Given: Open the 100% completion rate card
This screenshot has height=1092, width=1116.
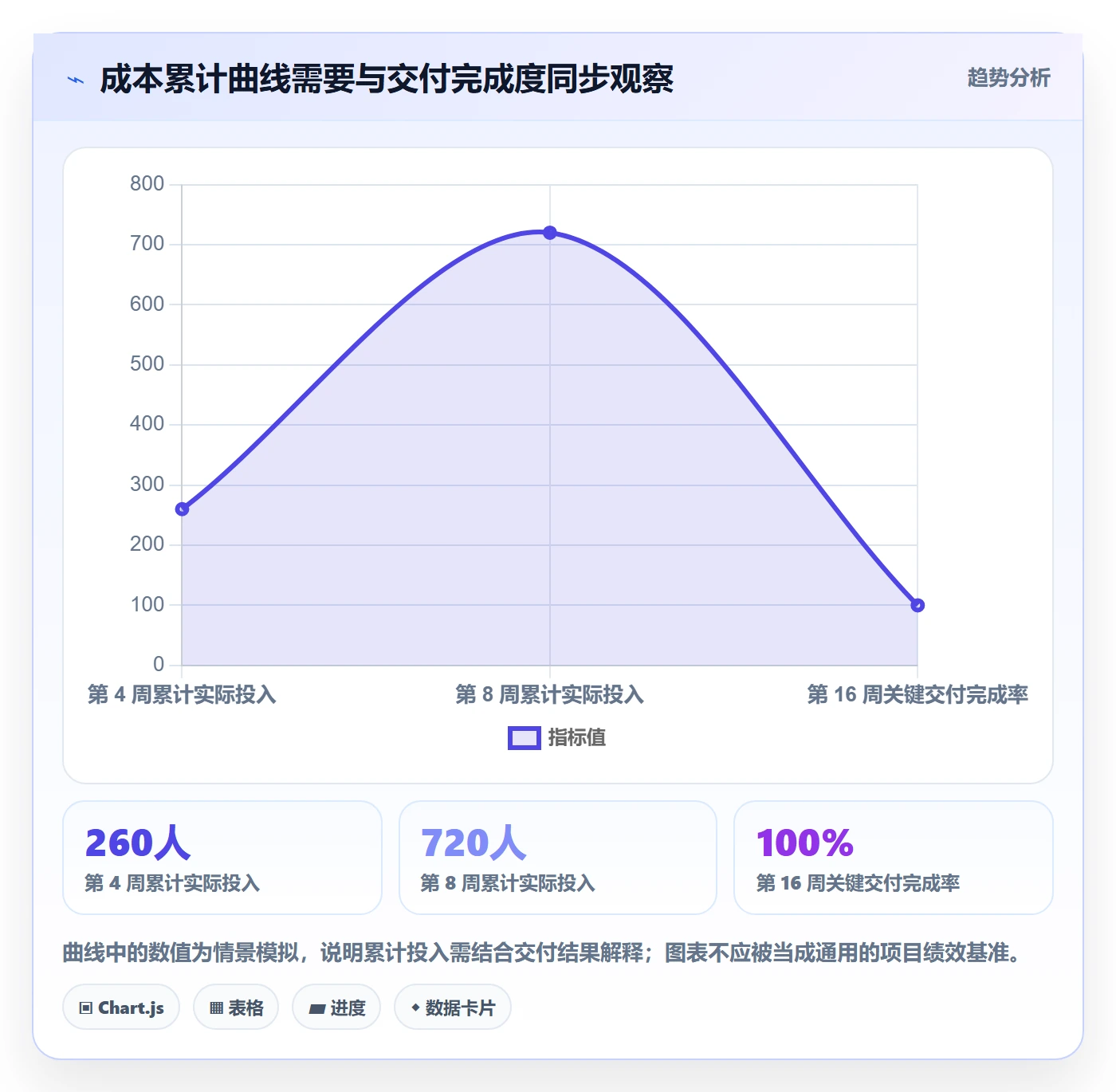Looking at the screenshot, I should 894,858.
